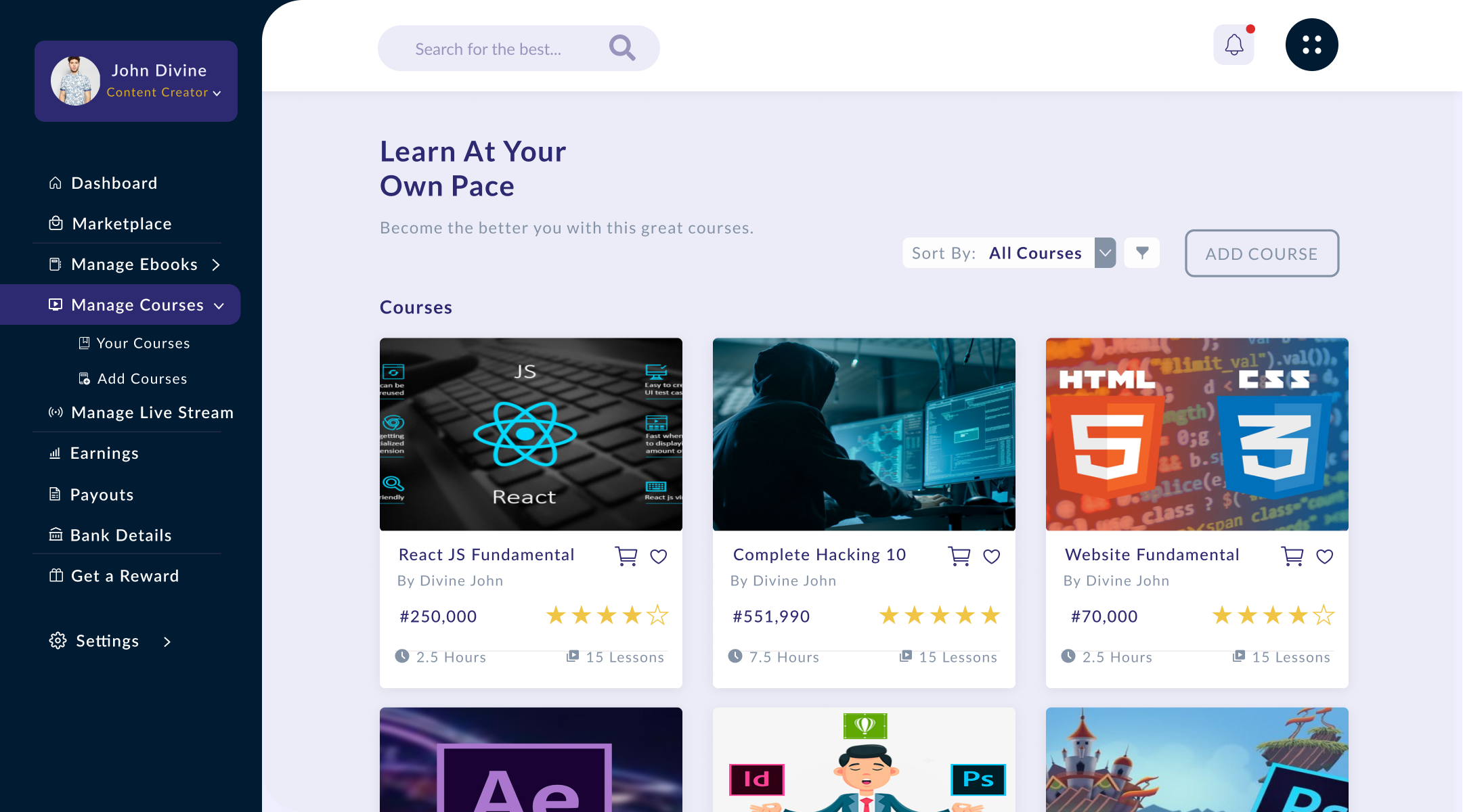Click the notification bell icon
1463x812 pixels.
[x=1233, y=45]
